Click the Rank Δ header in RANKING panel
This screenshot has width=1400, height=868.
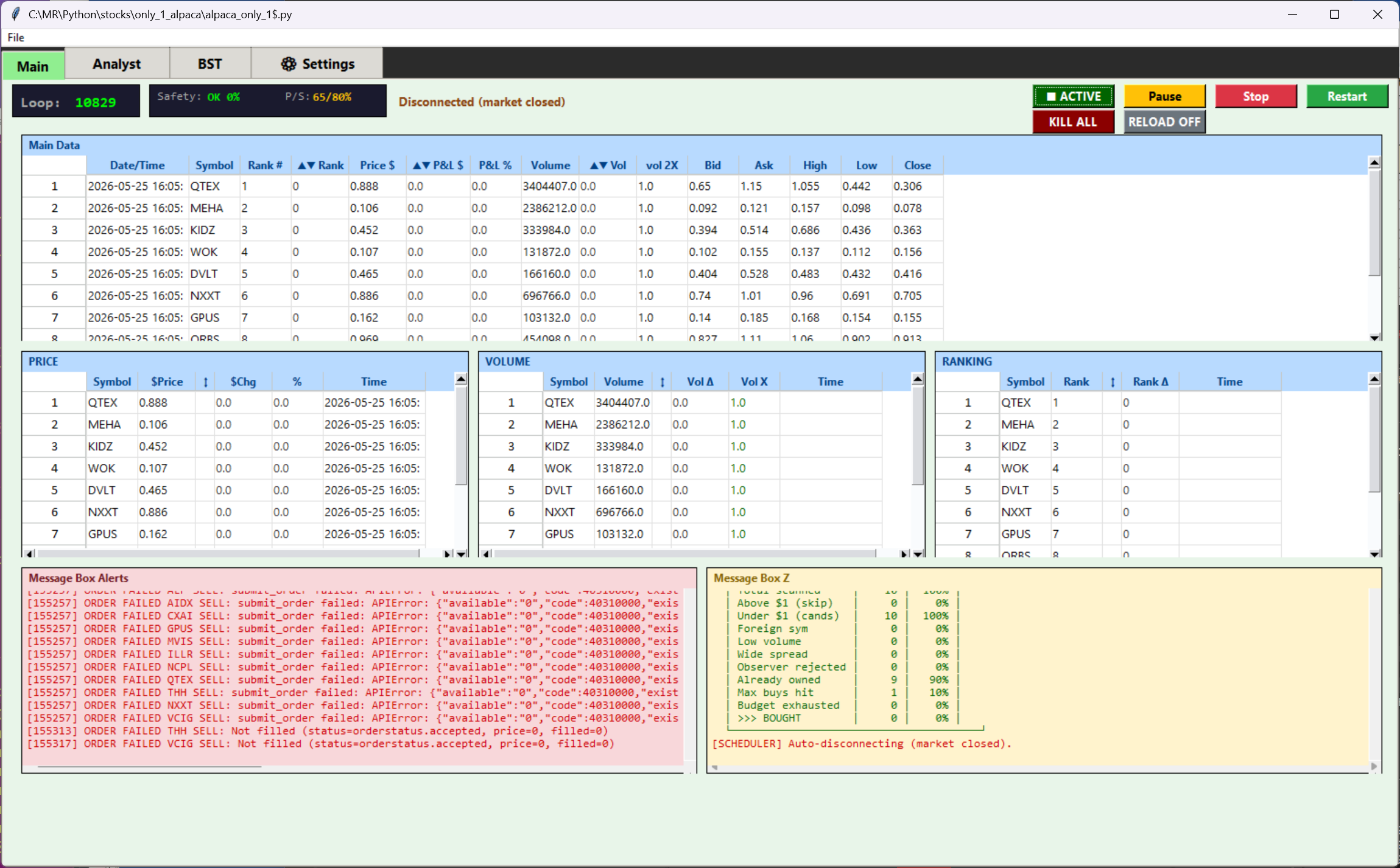1150,382
